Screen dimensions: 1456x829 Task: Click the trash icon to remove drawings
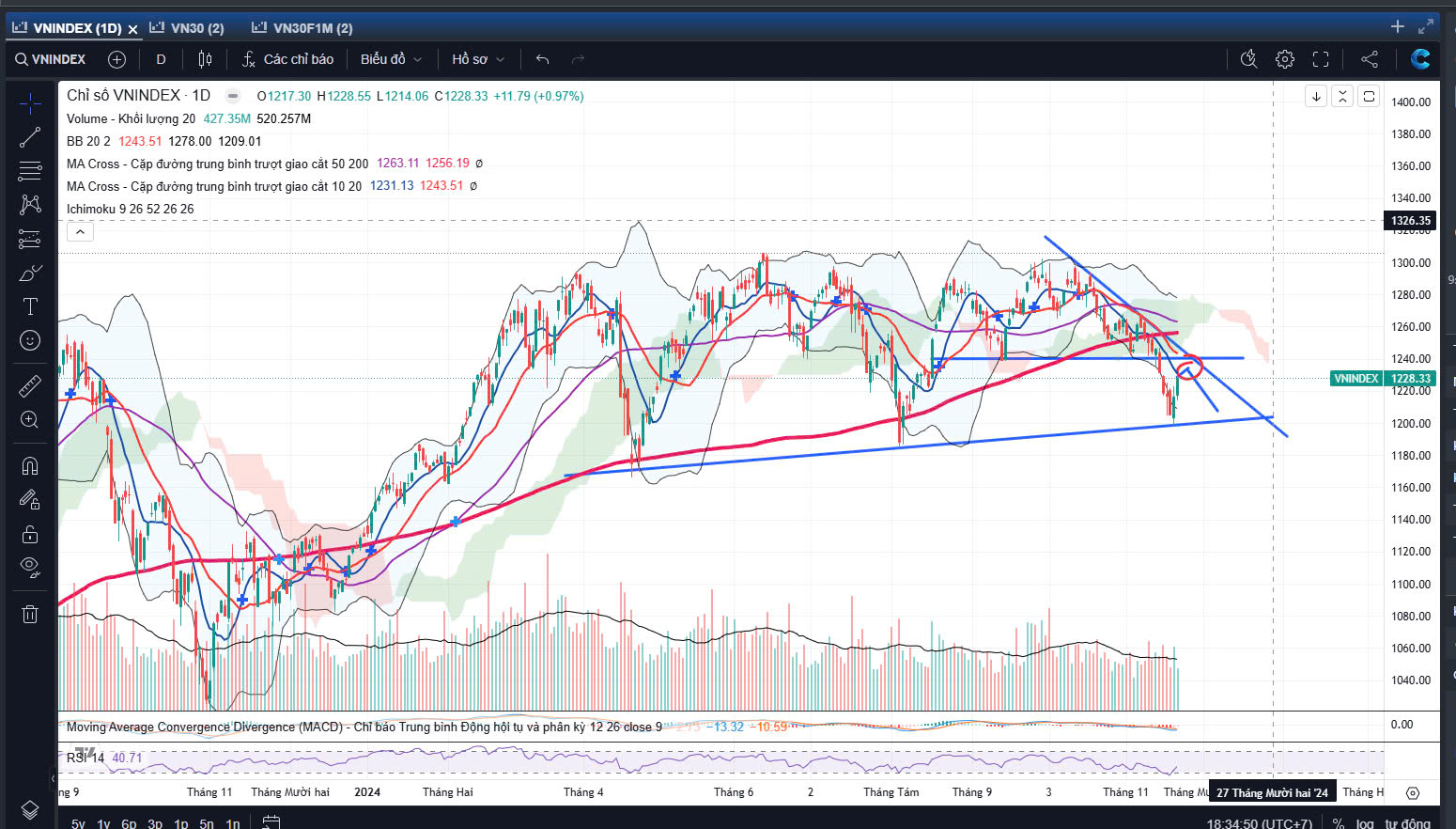[x=30, y=614]
